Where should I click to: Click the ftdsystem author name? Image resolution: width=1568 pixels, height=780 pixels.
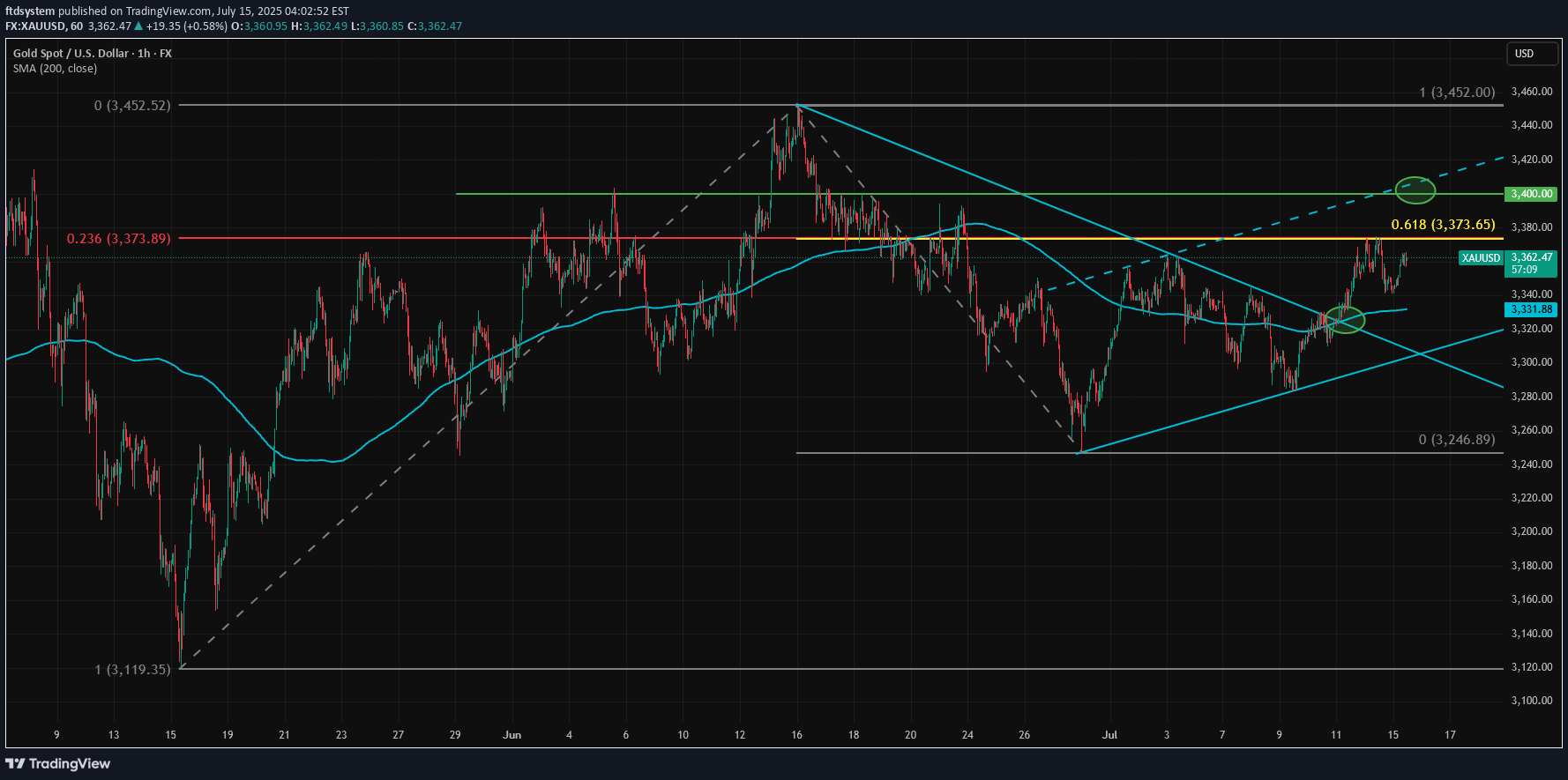(x=30, y=11)
